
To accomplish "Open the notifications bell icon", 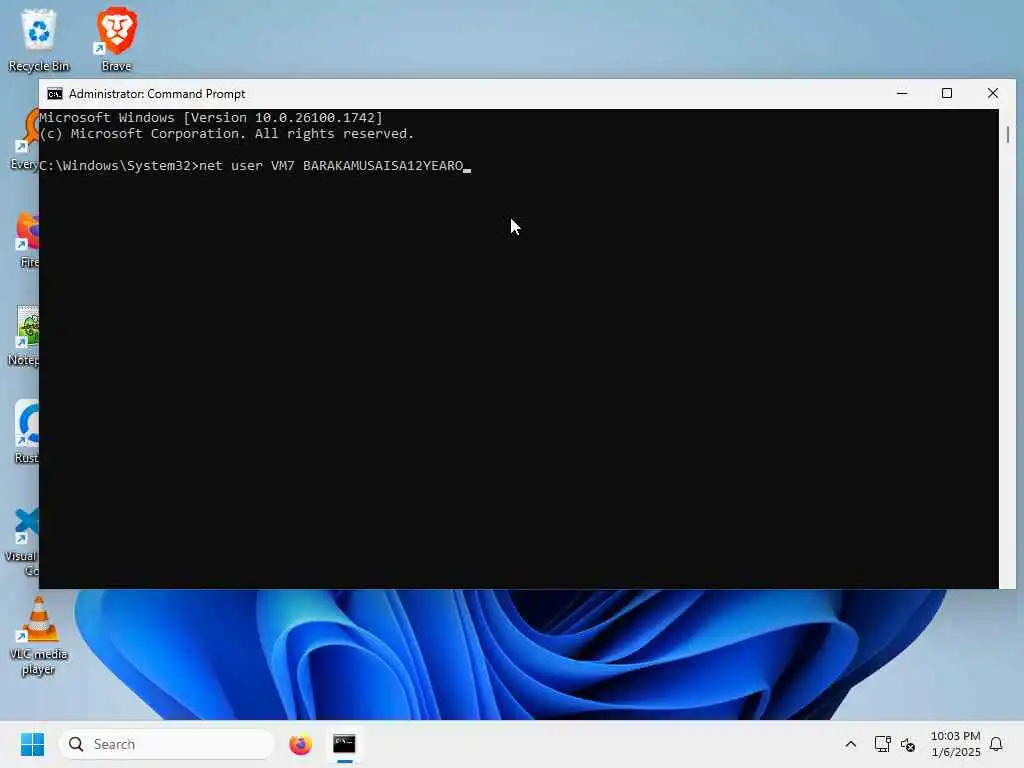I will coord(996,744).
